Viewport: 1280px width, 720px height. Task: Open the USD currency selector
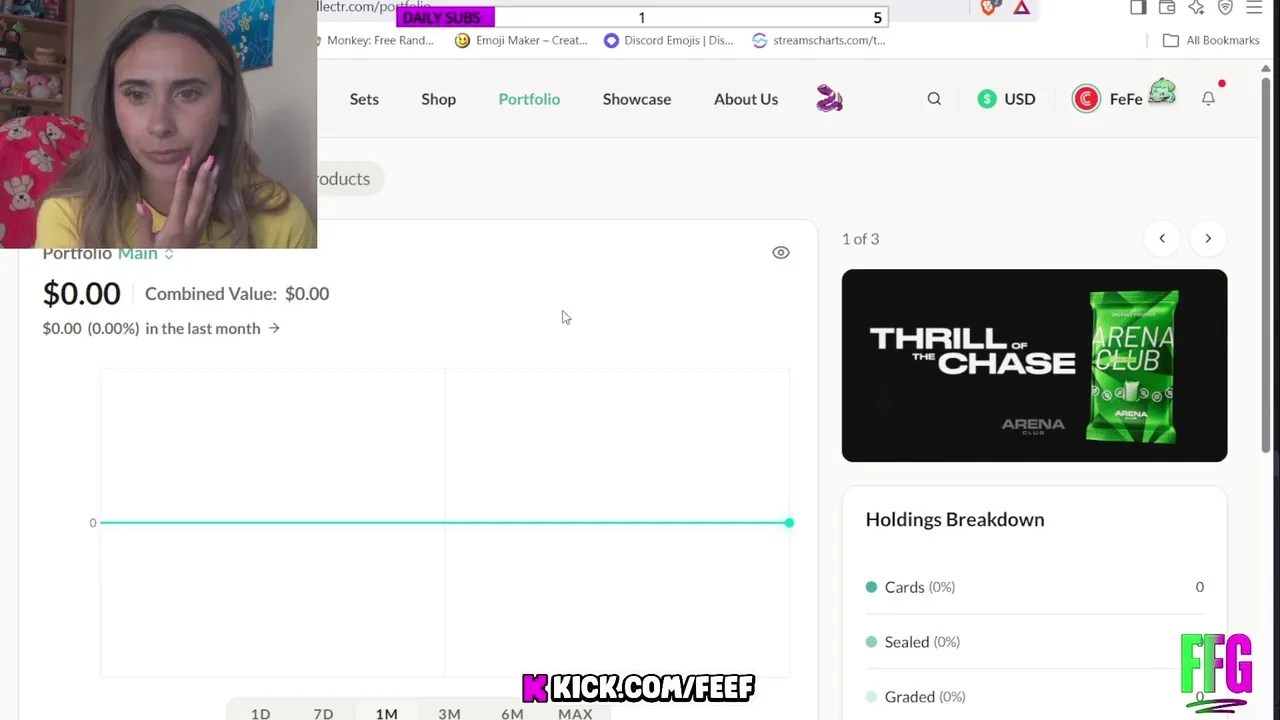coord(1007,99)
